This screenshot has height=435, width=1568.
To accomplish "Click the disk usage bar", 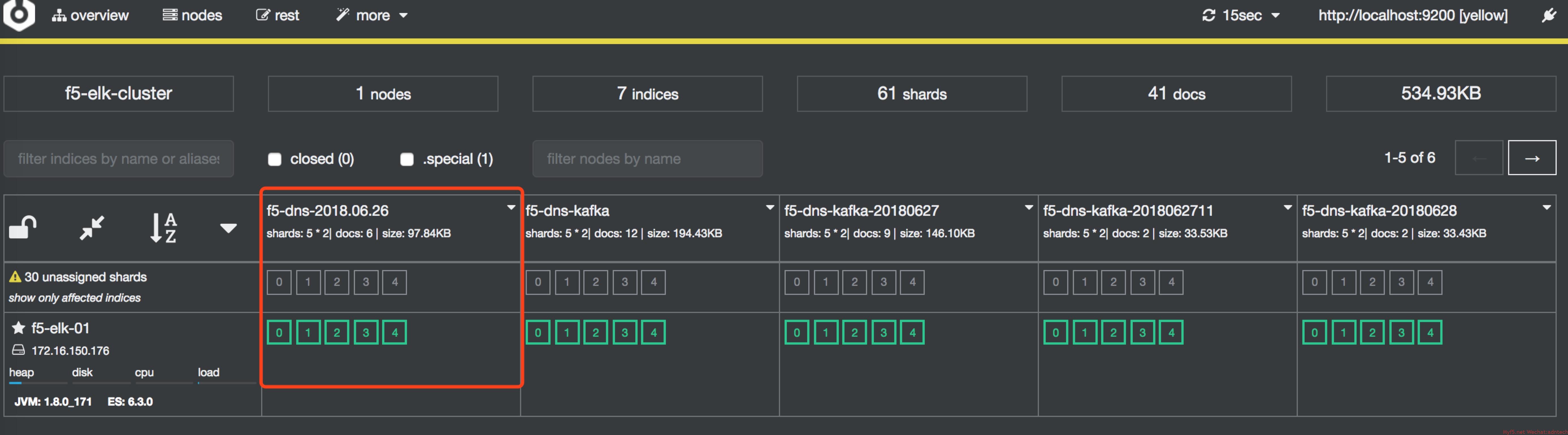I will click(101, 383).
